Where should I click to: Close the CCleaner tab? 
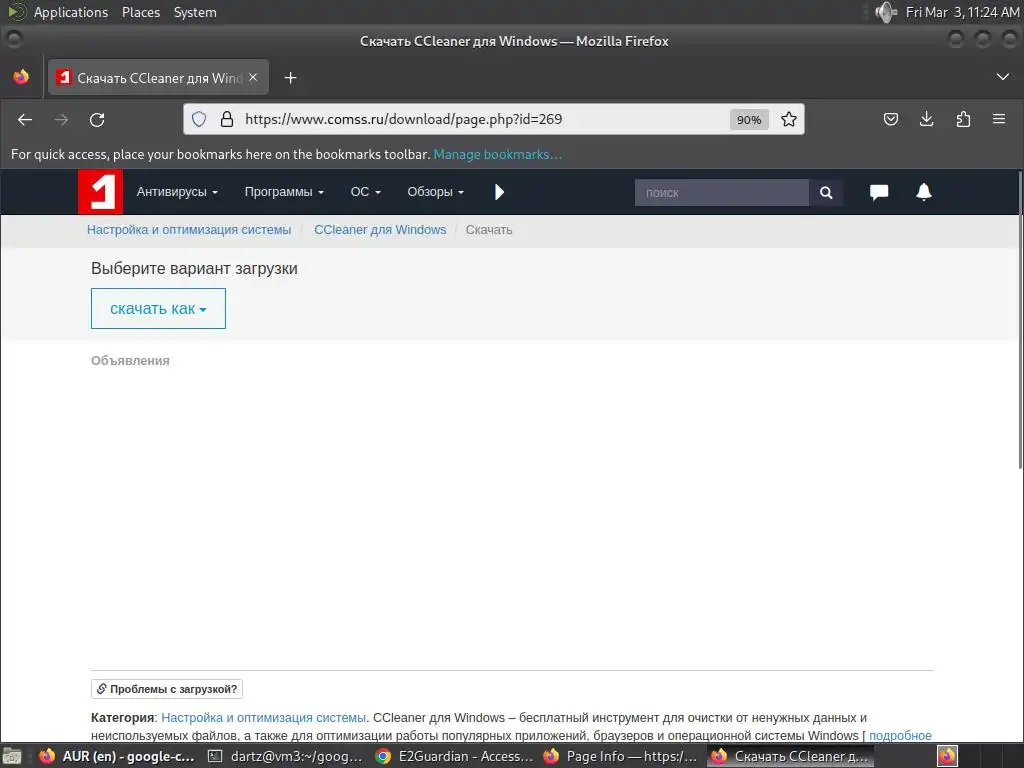point(253,77)
